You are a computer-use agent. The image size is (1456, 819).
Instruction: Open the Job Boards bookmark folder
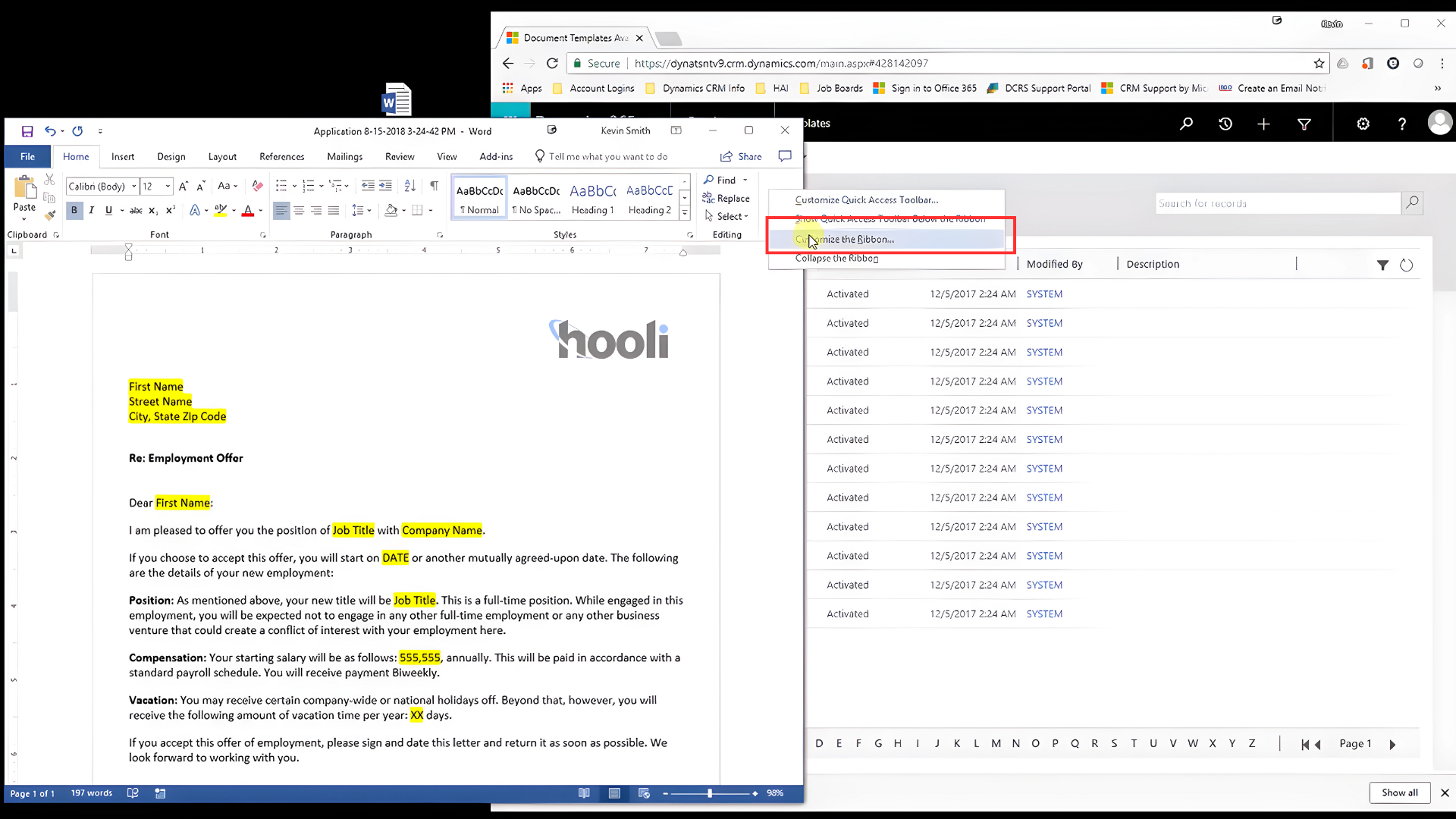pos(832,88)
